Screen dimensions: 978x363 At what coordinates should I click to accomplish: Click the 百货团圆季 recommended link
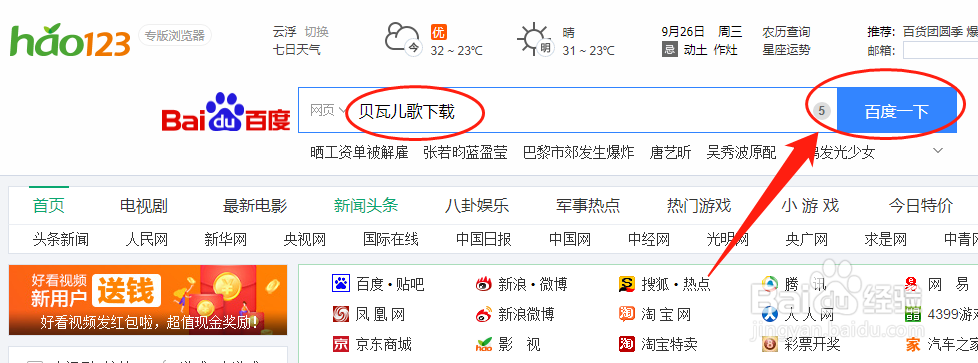coord(932,32)
